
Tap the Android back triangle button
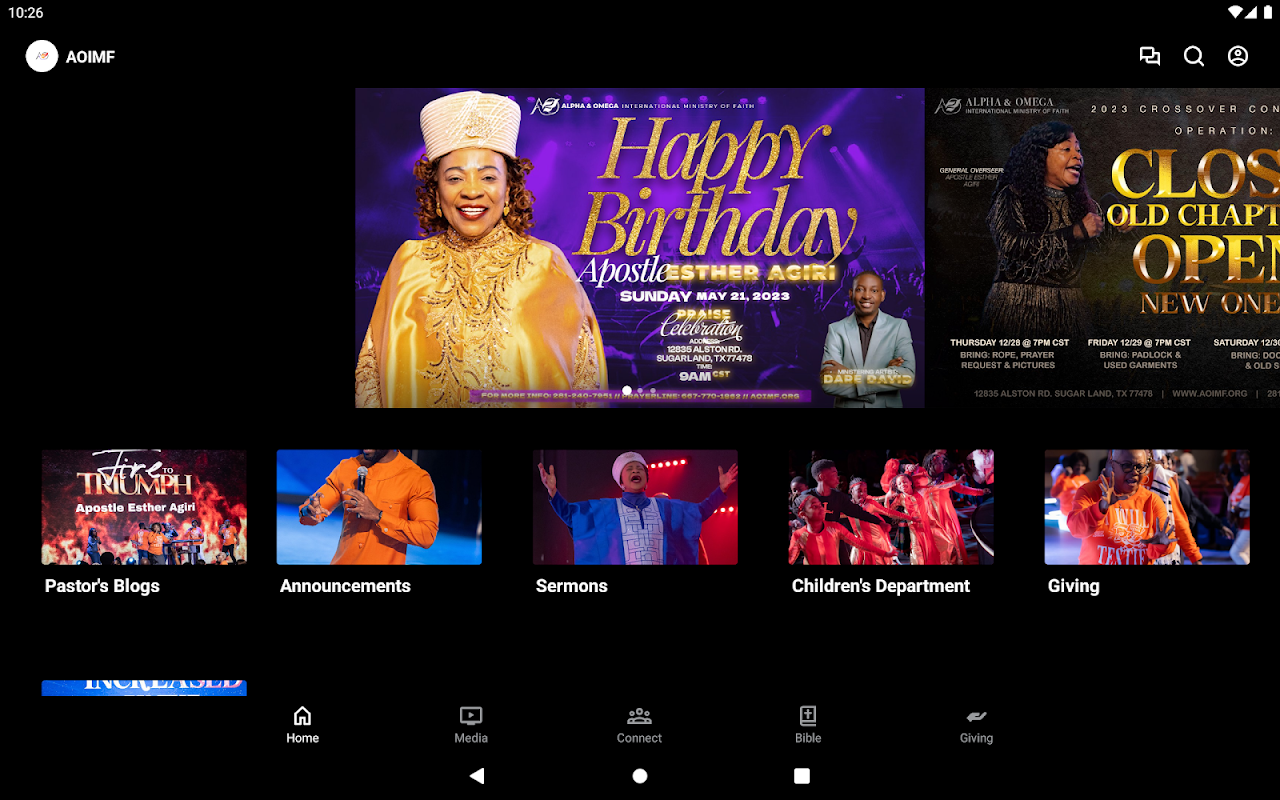477,775
